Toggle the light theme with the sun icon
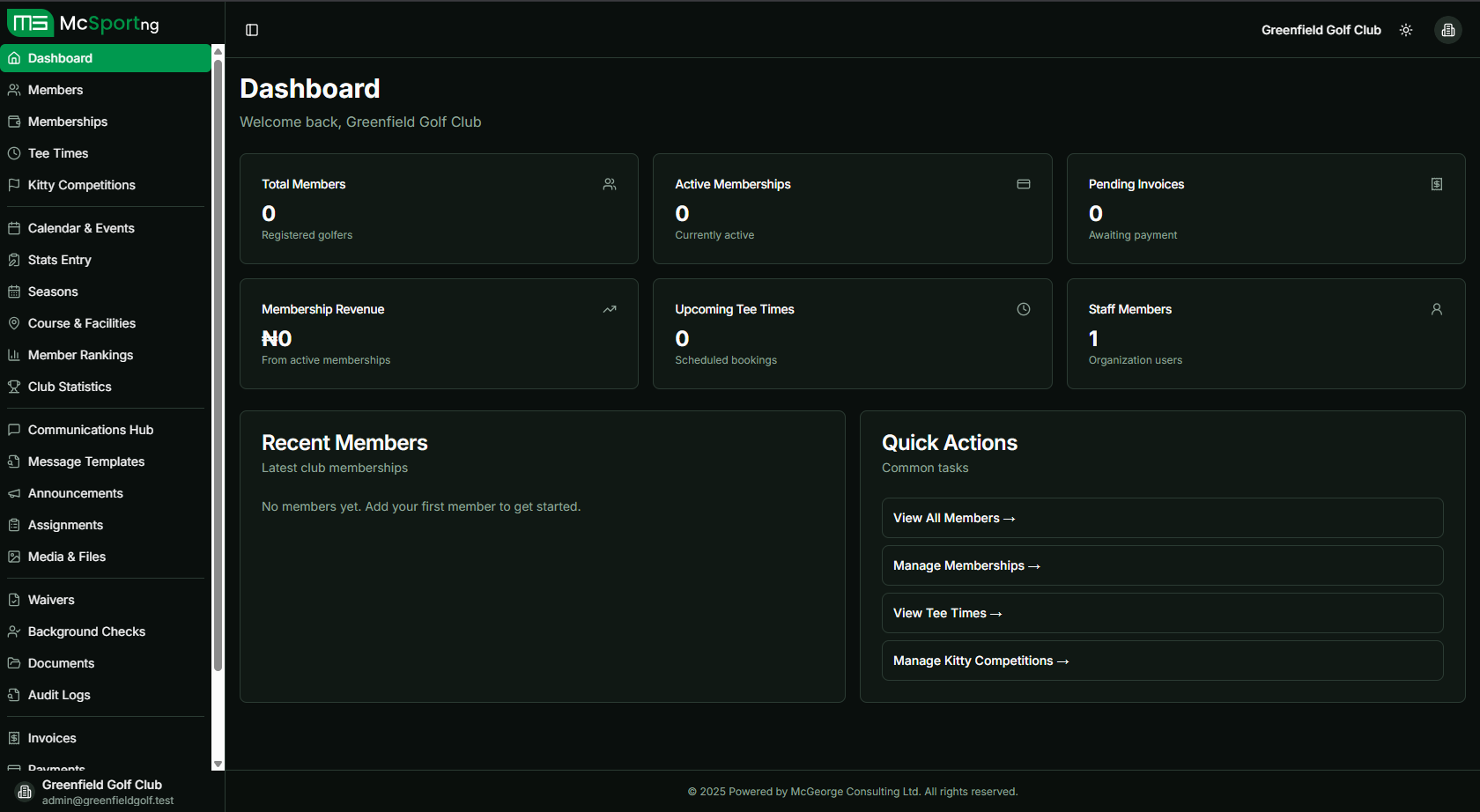 click(x=1406, y=29)
